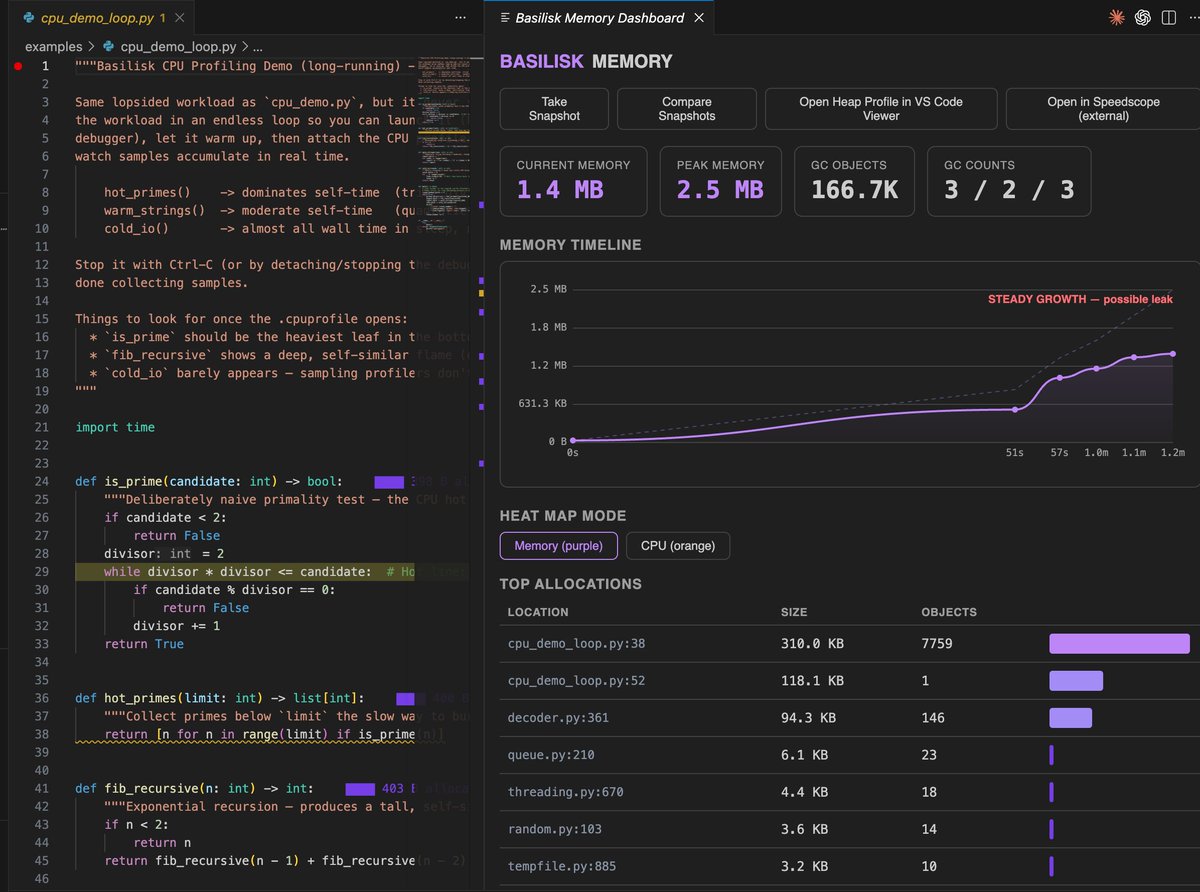The width and height of the screenshot is (1200, 892).
Task: Switch to the cpu_demo_loop.py editor tab
Action: [94, 18]
